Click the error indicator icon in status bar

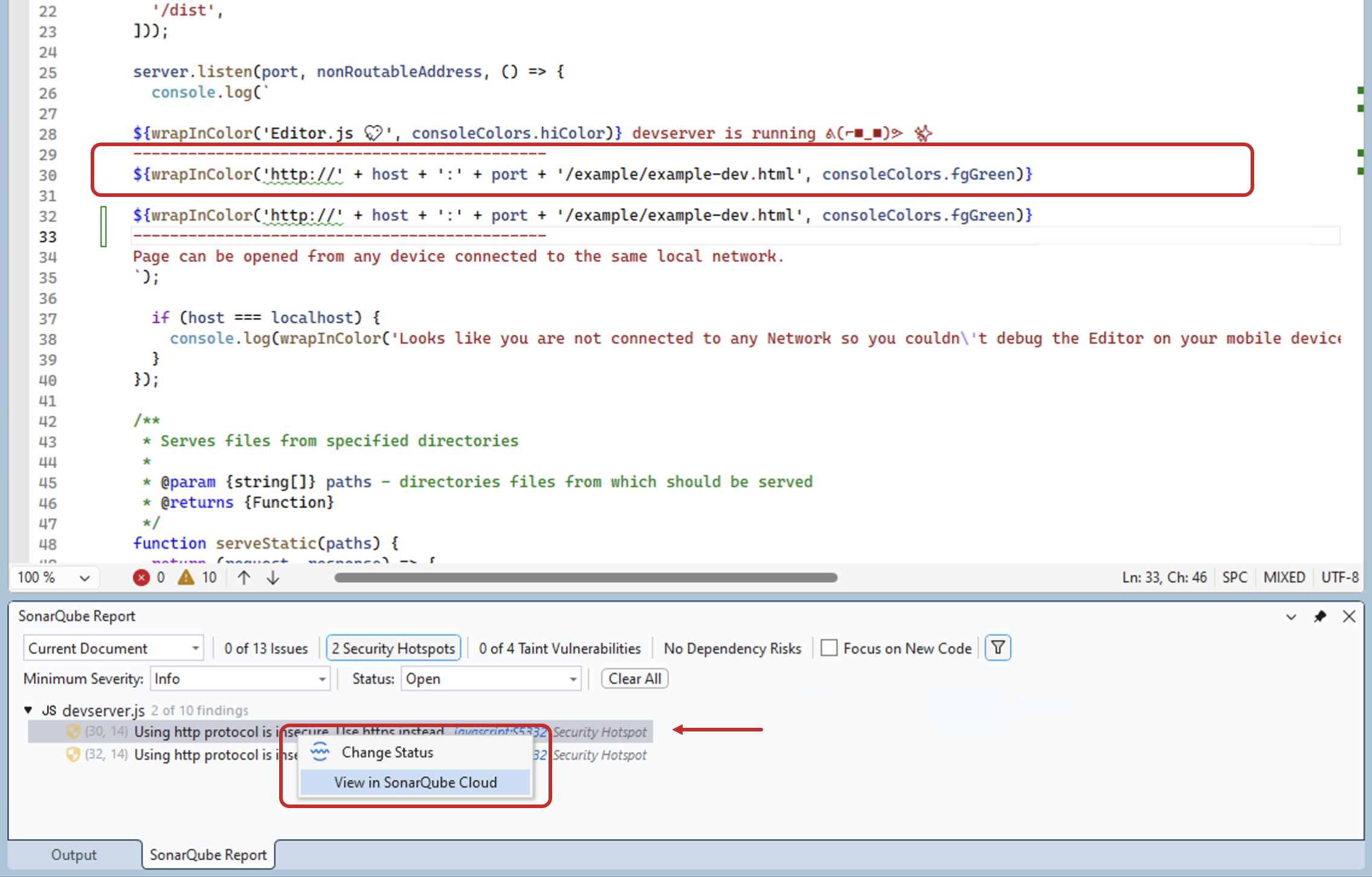(x=141, y=577)
